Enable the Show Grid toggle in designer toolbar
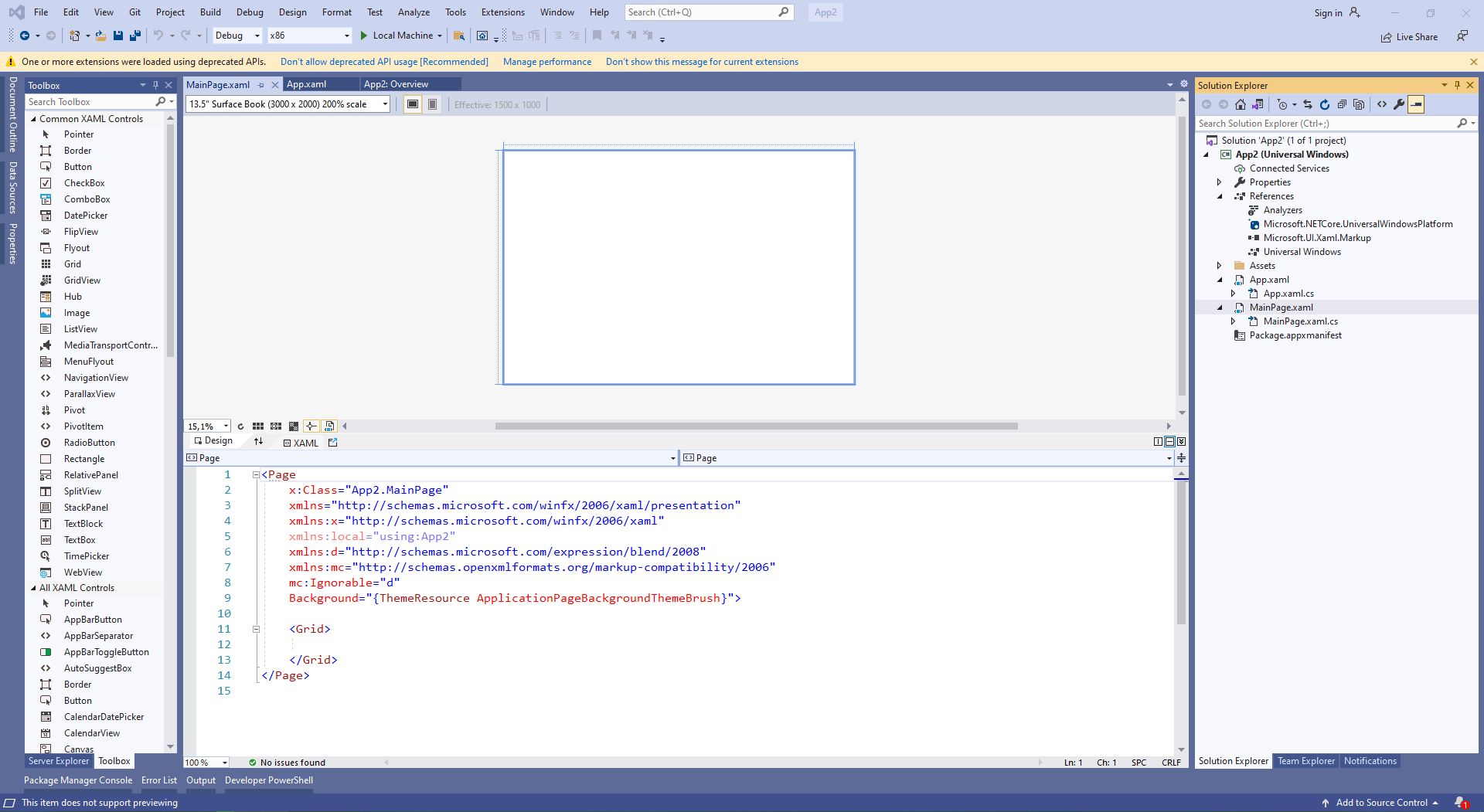 (258, 426)
